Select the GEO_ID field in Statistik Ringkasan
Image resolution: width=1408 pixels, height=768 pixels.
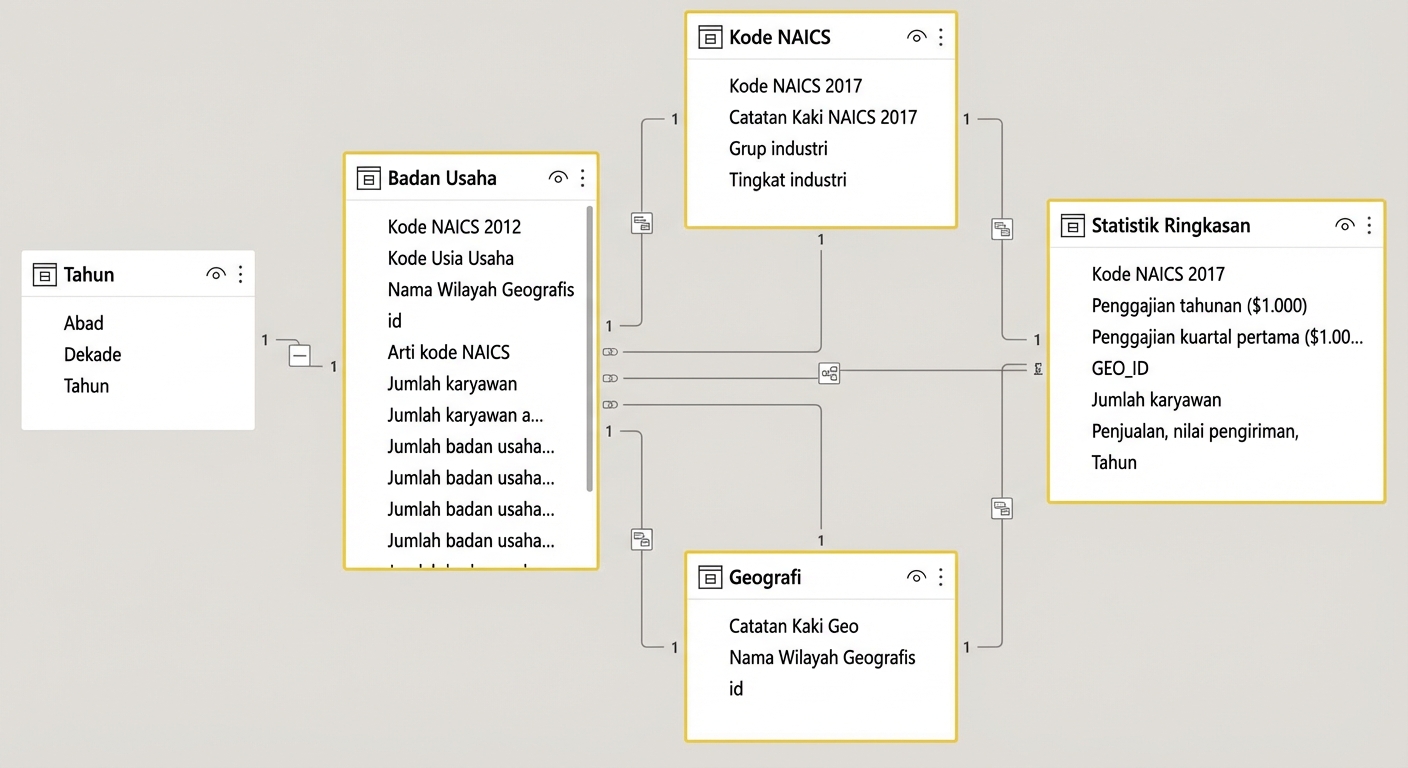(x=1120, y=368)
